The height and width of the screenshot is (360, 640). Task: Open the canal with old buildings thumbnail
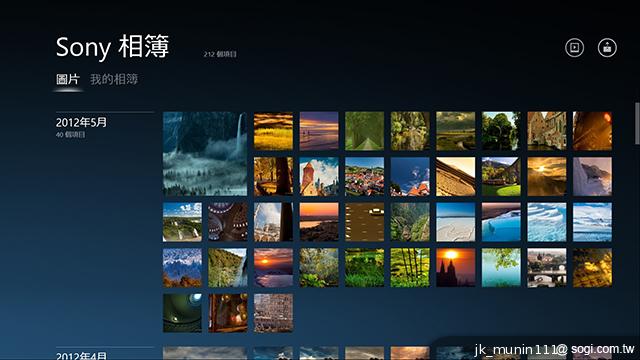pyautogui.click(x=547, y=131)
